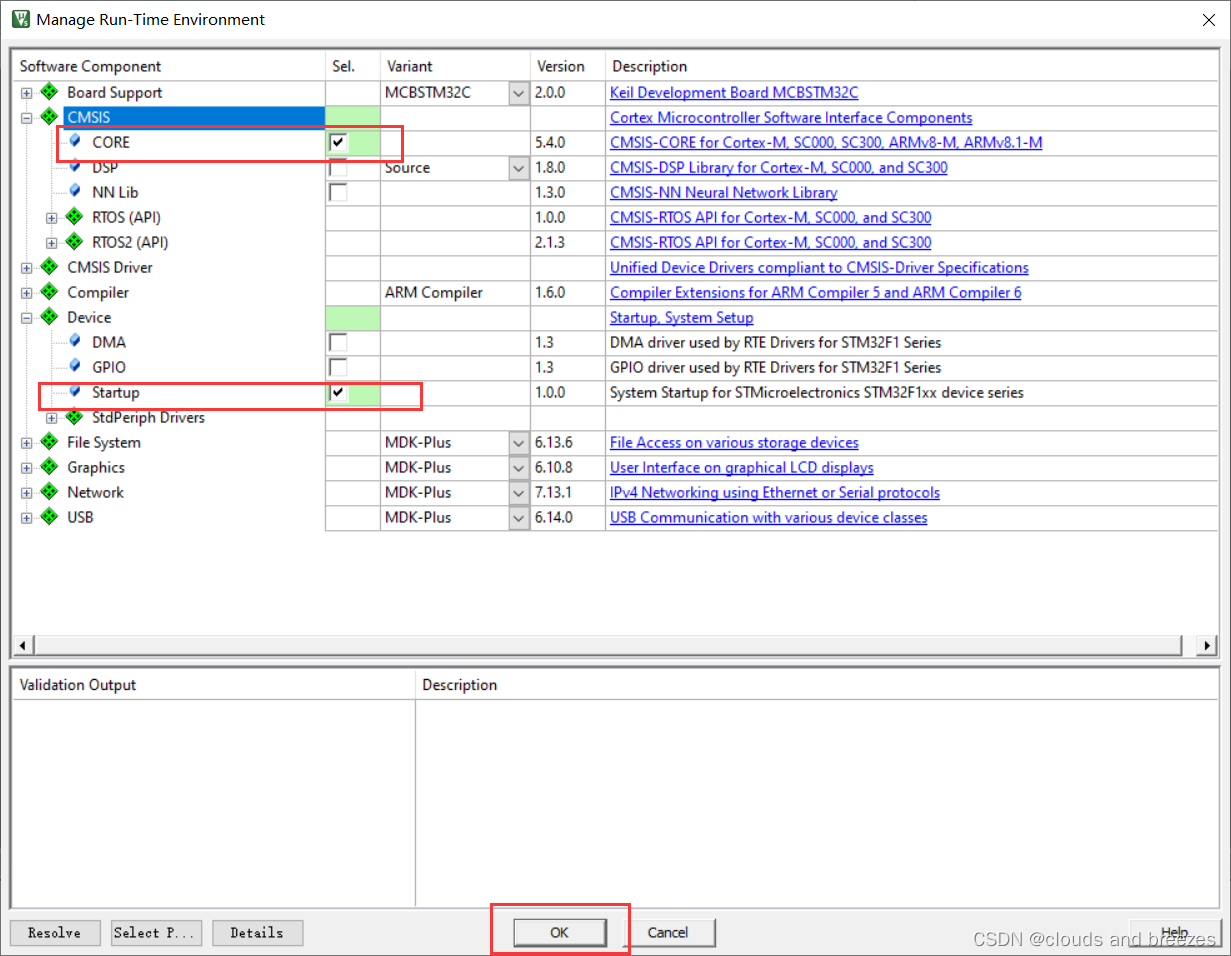Viewport: 1231px width, 956px height.
Task: Click the NN Lib component blue icon
Action: (x=75, y=191)
